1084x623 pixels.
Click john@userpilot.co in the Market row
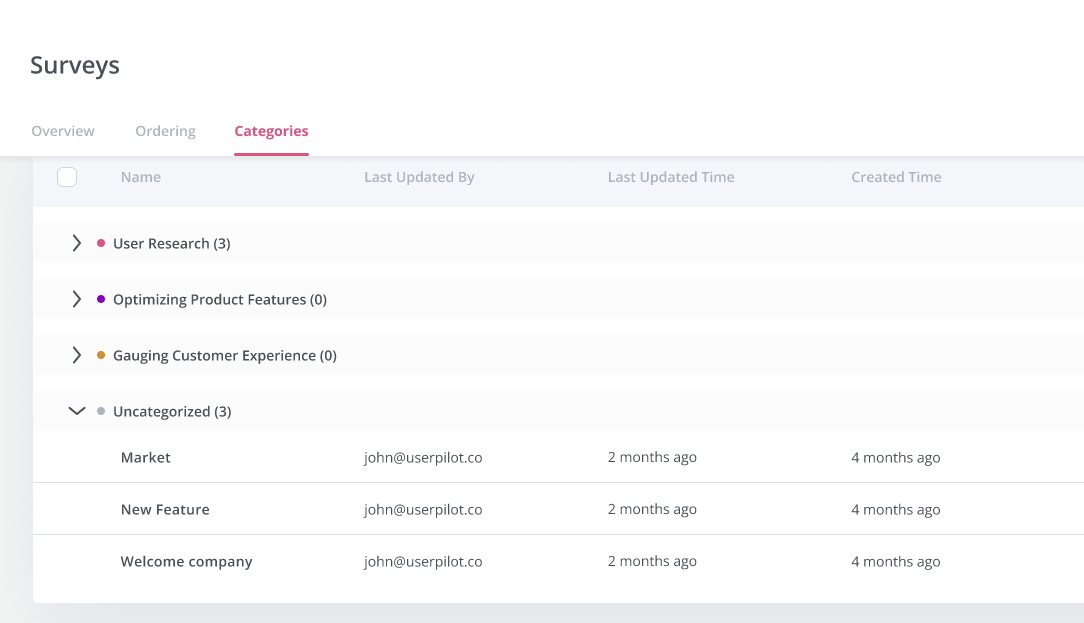423,458
